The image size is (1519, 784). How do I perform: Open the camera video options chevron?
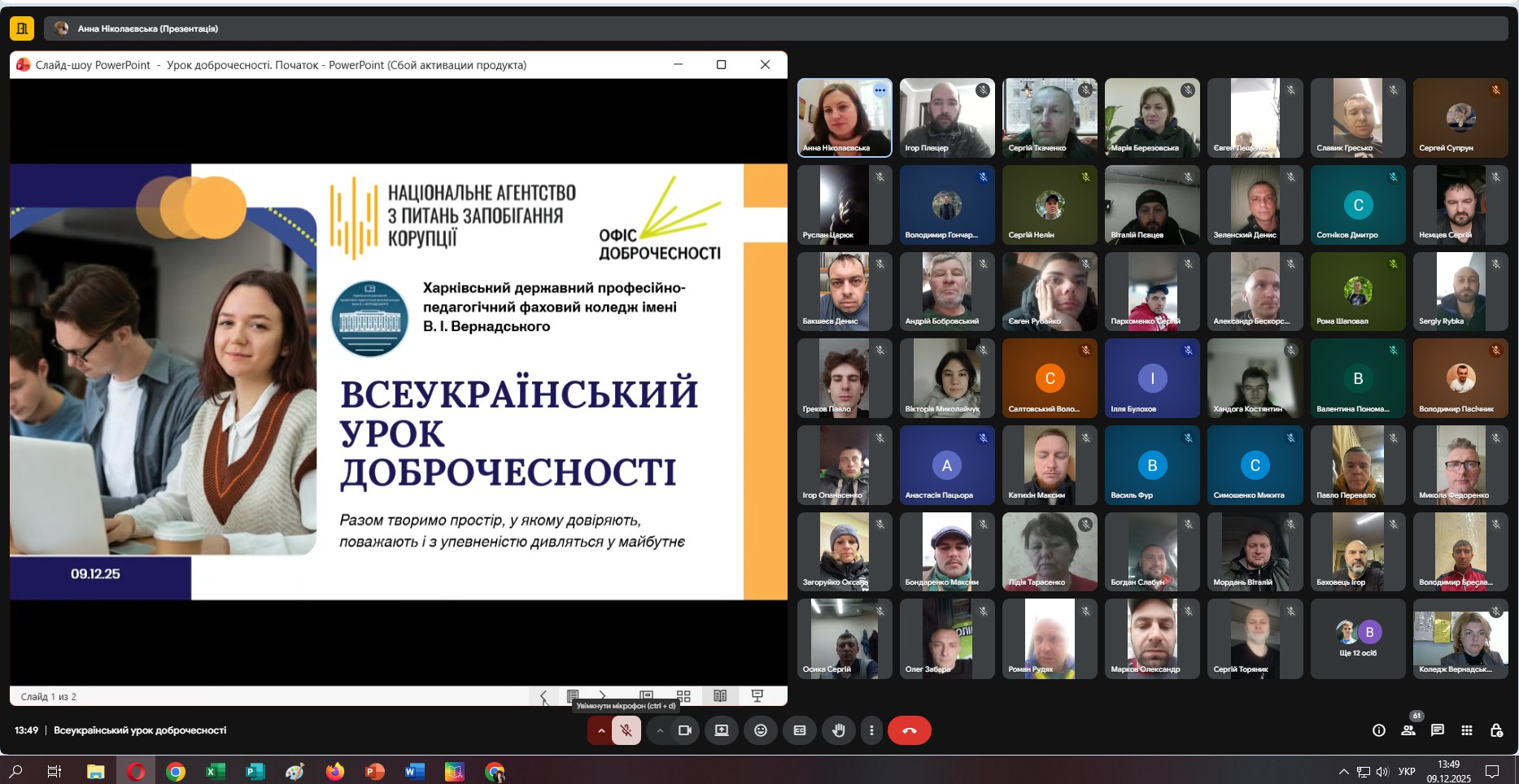[x=659, y=730]
